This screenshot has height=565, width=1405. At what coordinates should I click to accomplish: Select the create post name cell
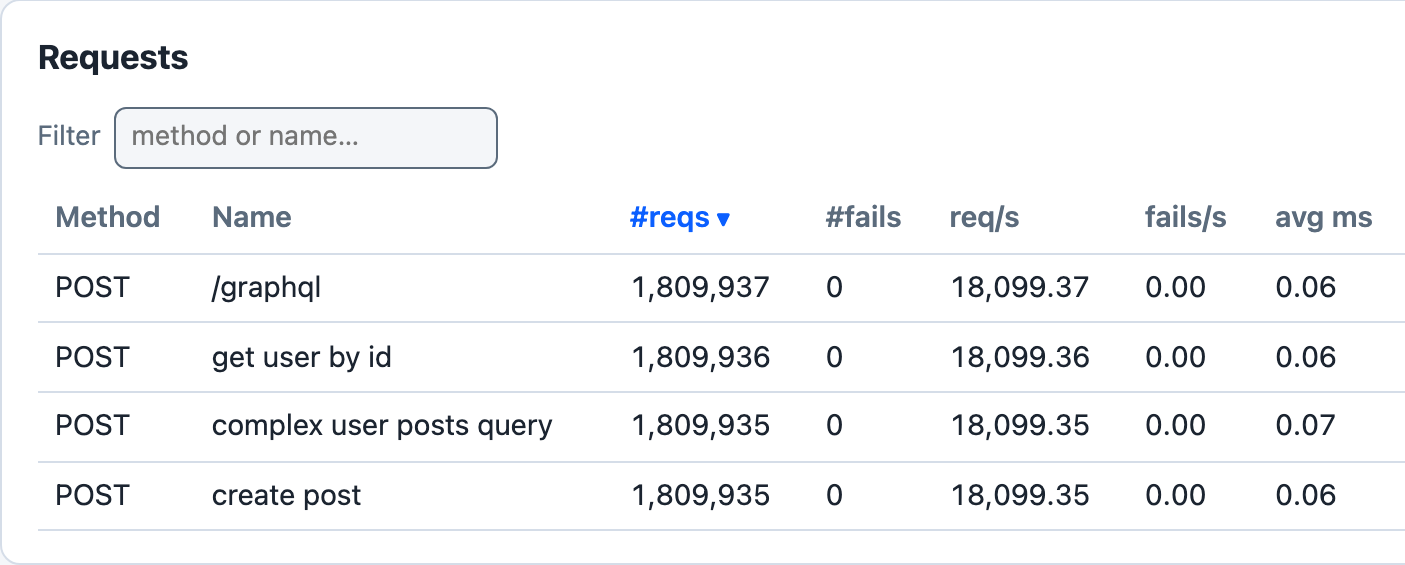(x=287, y=495)
